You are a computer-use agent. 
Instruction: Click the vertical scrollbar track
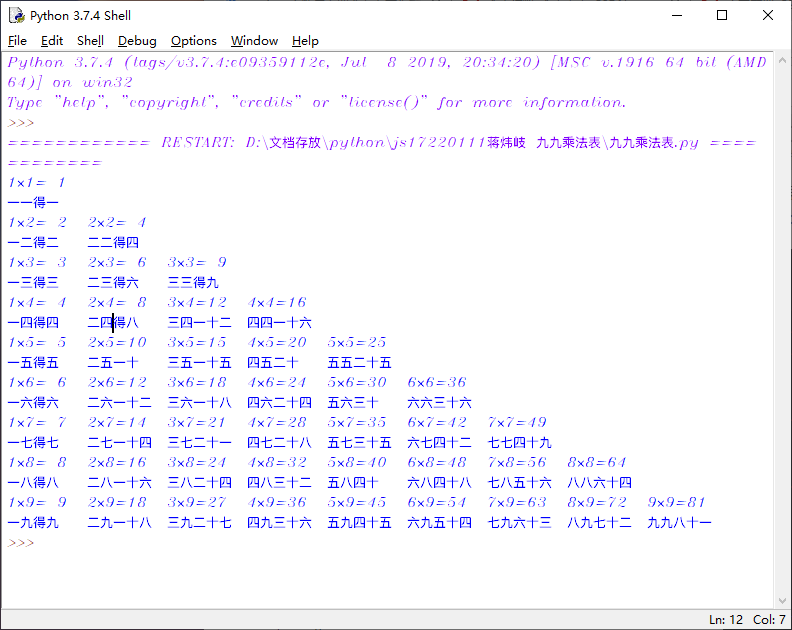[782, 331]
